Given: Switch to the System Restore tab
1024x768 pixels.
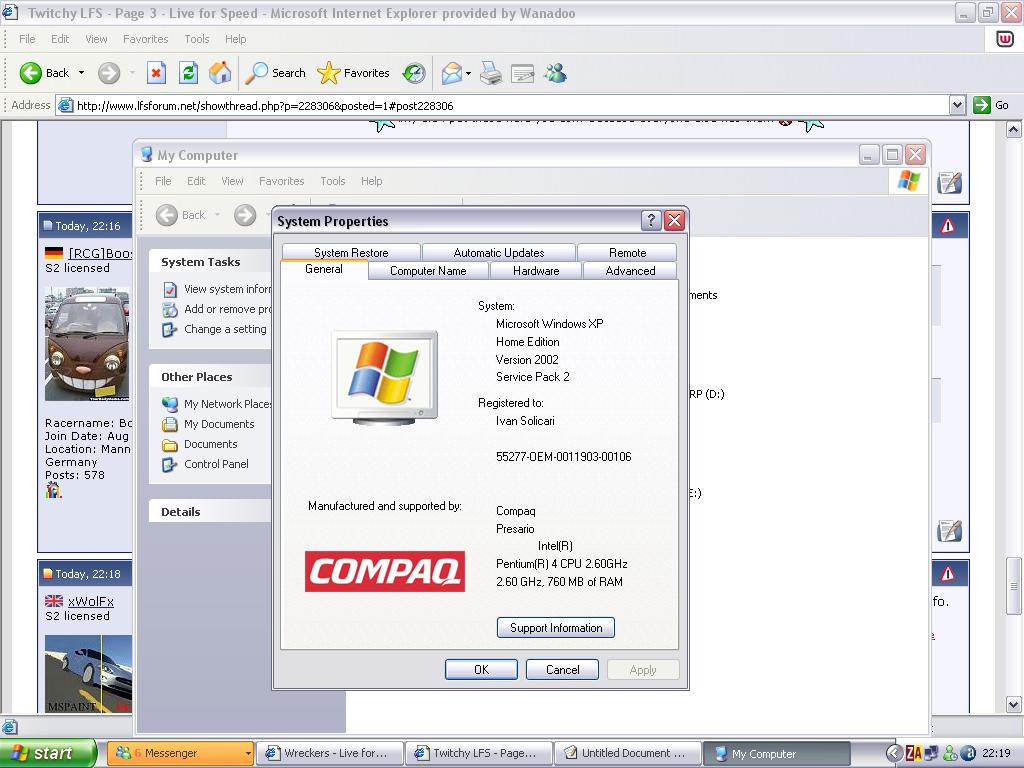Looking at the screenshot, I should pyautogui.click(x=351, y=252).
